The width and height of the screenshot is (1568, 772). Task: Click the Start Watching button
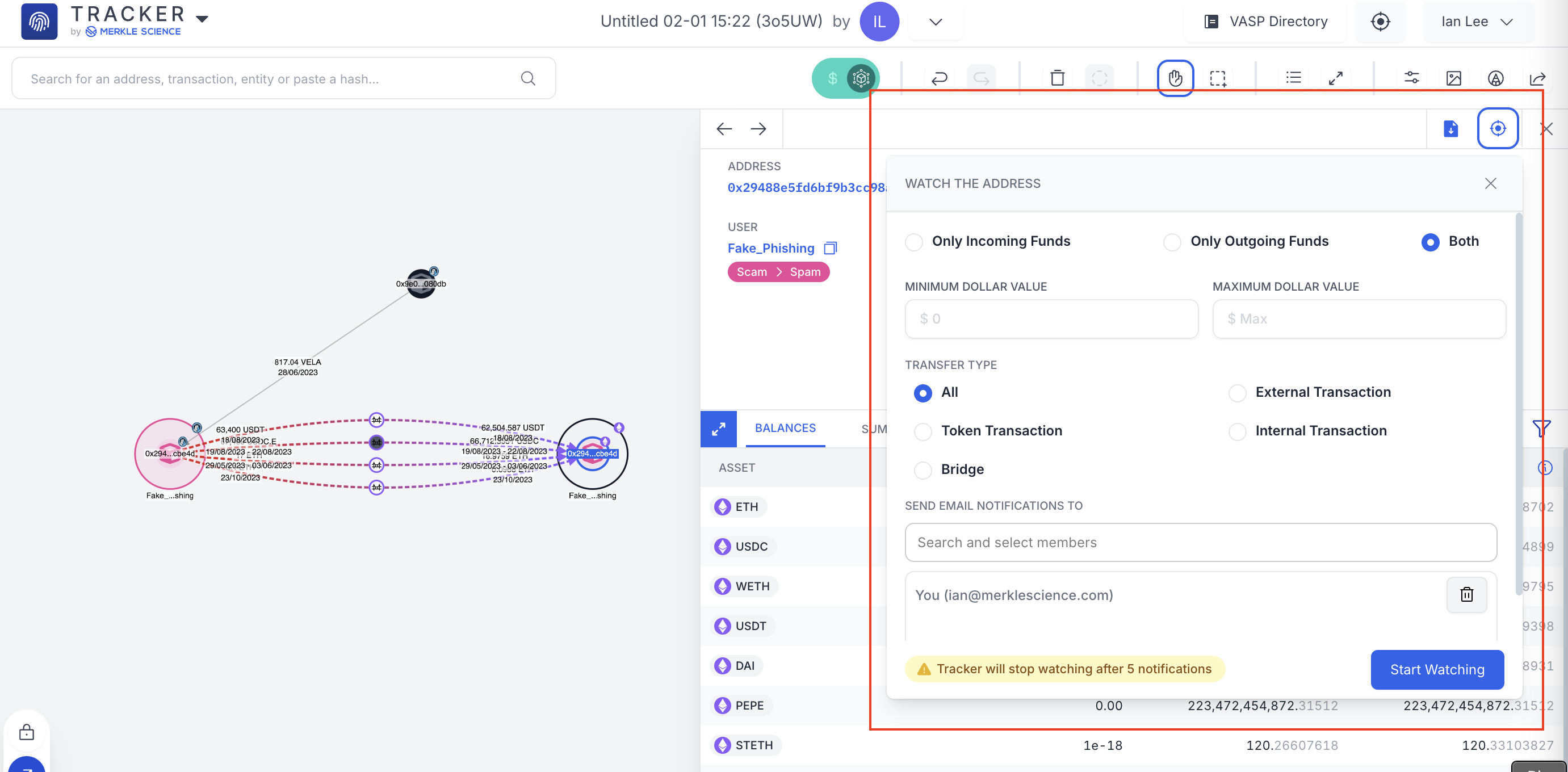(1436, 669)
